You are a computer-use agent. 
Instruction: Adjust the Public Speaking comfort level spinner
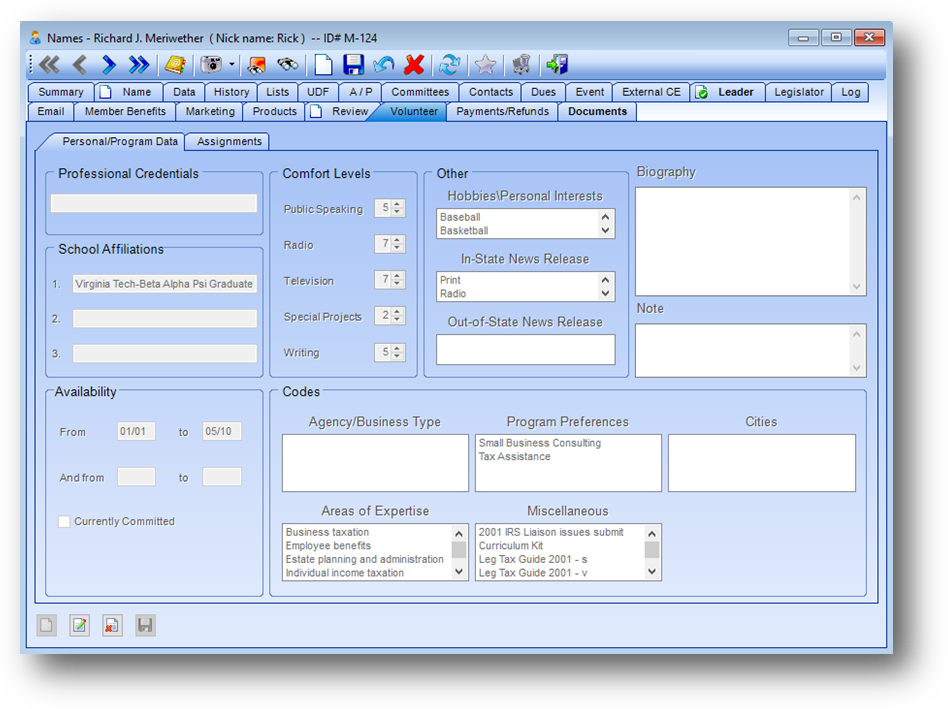[x=397, y=208]
